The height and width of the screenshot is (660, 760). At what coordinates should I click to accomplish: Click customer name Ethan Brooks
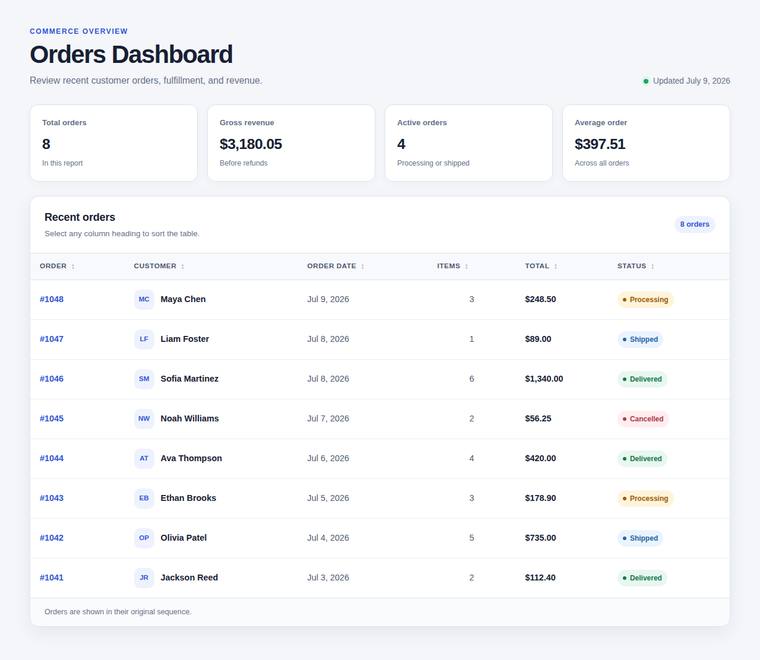pos(189,498)
